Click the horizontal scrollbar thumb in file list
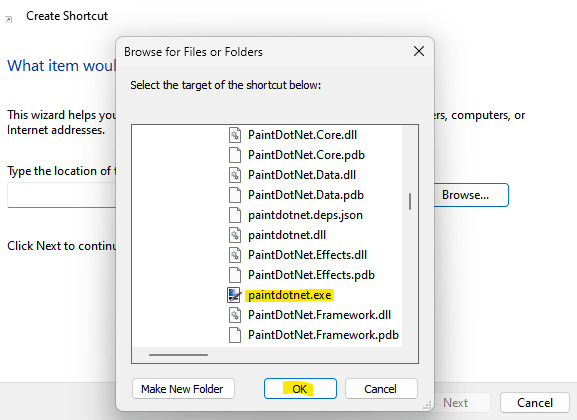The image size is (577, 420). (x=178, y=355)
